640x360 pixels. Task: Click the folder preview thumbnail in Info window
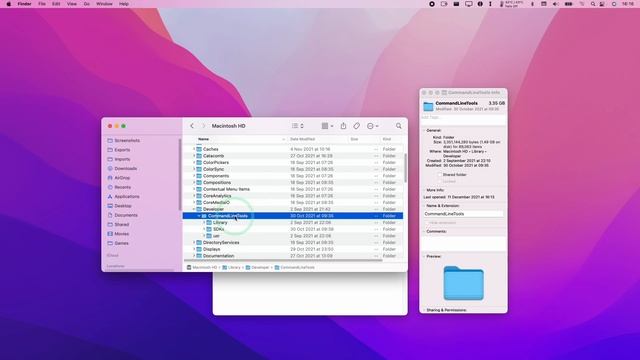tap(463, 283)
